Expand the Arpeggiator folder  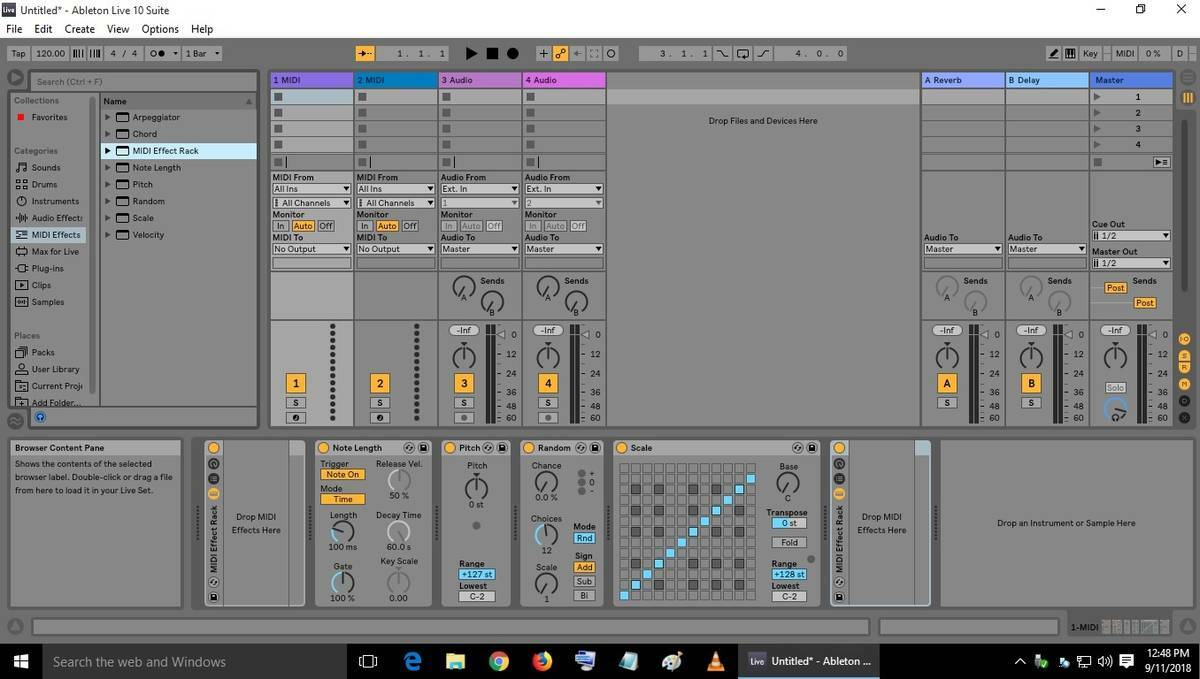click(x=108, y=117)
